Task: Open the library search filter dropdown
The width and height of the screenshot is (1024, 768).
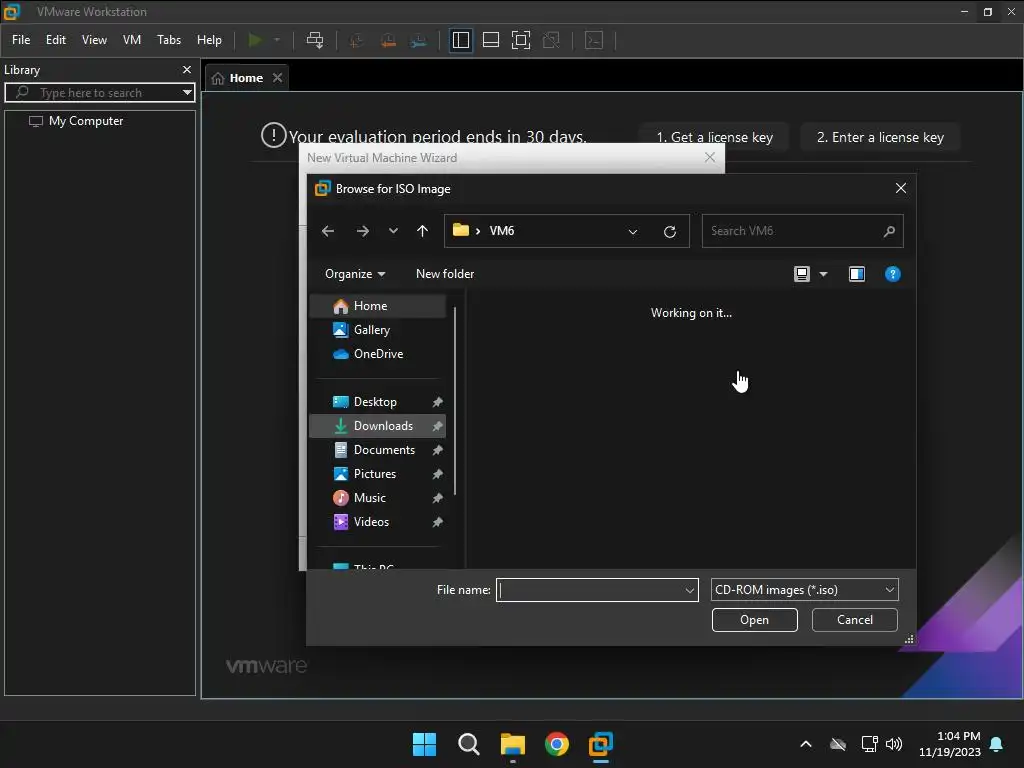Action: 187,93
